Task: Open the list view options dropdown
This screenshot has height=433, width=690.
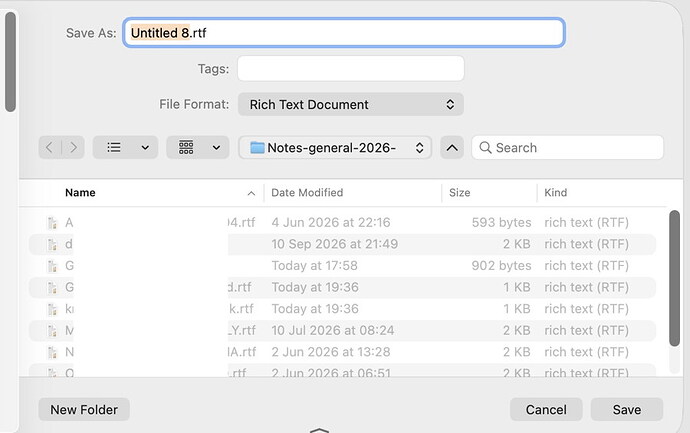Action: [x=145, y=147]
